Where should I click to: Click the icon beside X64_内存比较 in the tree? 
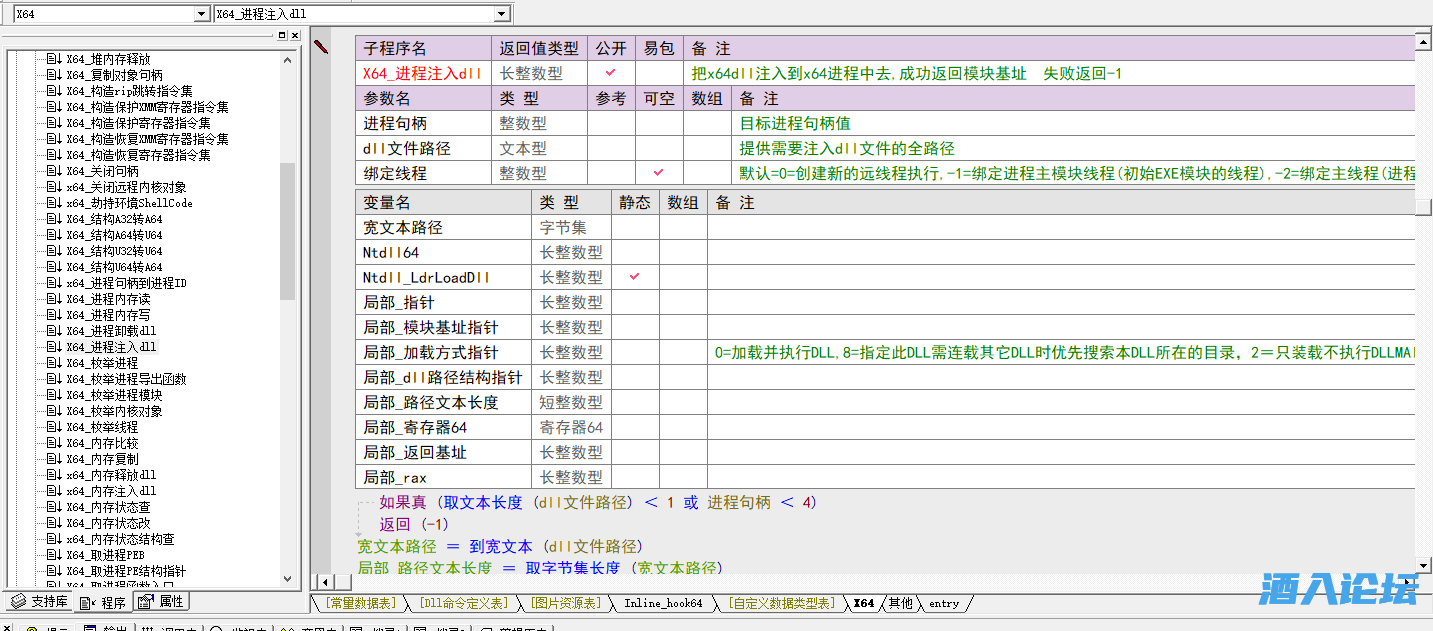coord(54,443)
